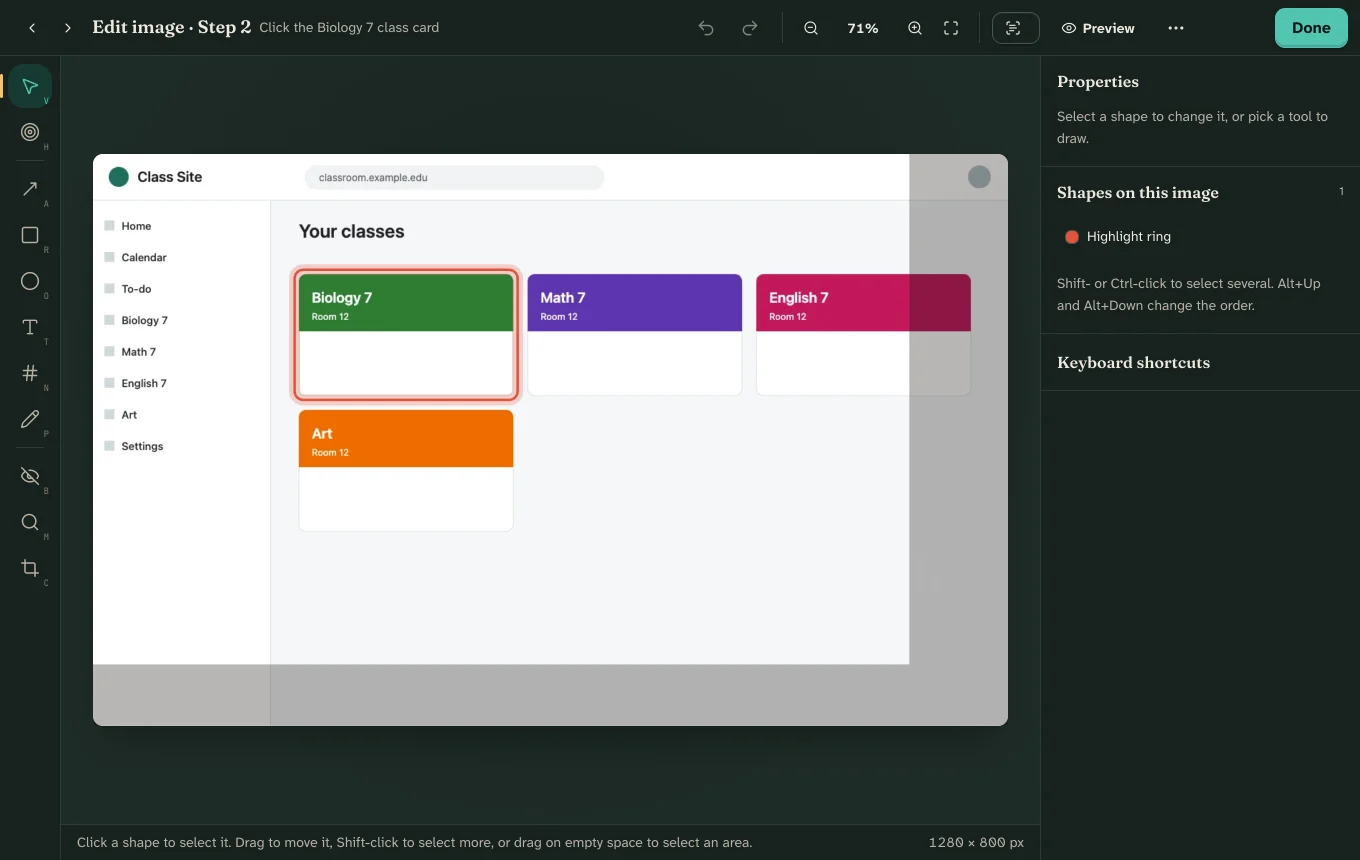Click "Calendar" in the canvas image sidebar
This screenshot has height=860, width=1360.
(144, 257)
